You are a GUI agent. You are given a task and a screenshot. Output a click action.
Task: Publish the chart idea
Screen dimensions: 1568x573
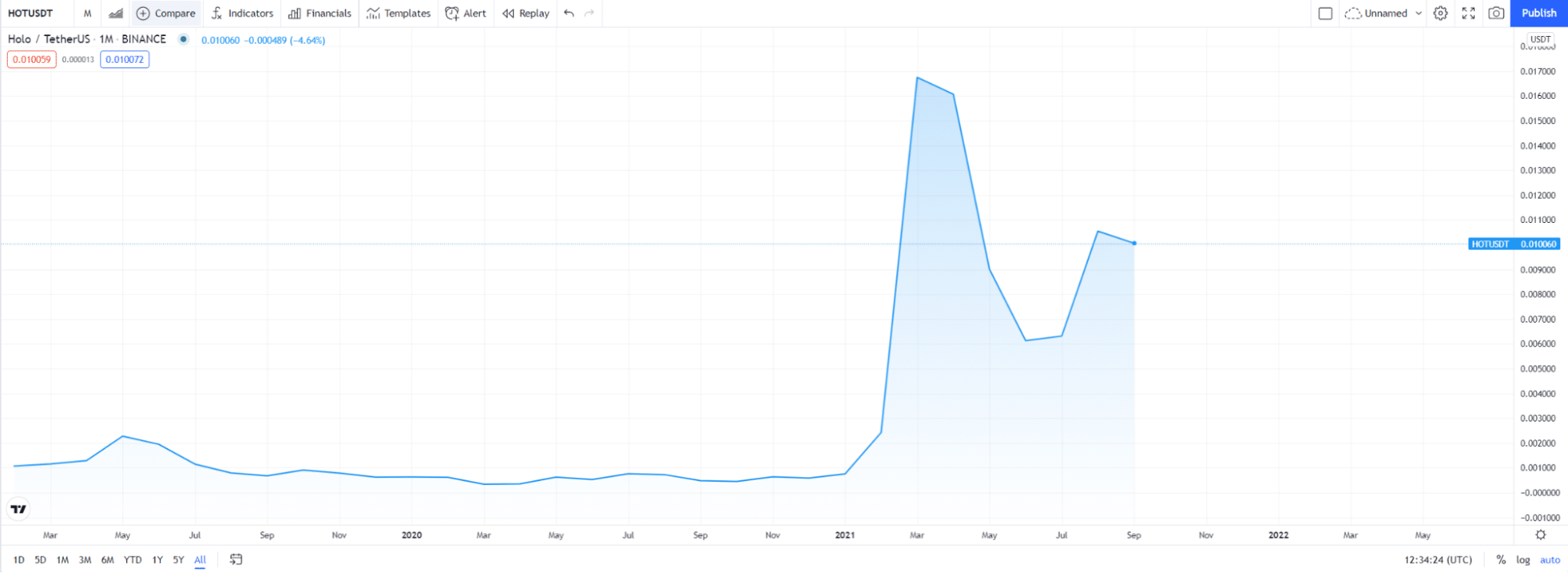pos(1539,13)
